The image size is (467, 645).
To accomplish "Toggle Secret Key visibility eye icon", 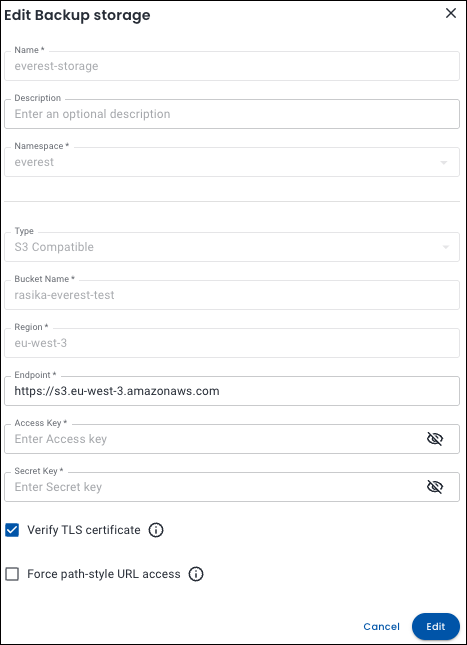I will [435, 487].
